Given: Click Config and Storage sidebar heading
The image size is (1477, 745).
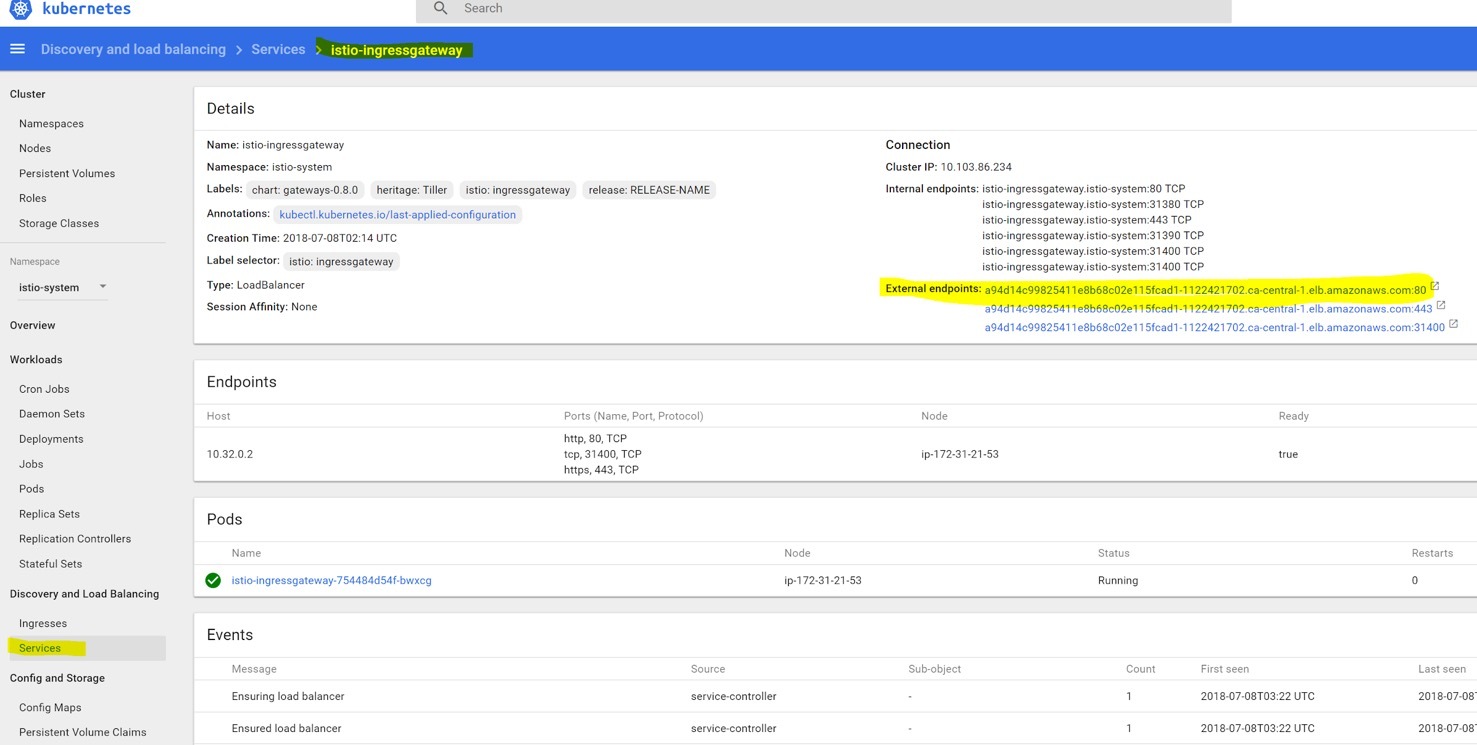Looking at the screenshot, I should click(x=57, y=678).
